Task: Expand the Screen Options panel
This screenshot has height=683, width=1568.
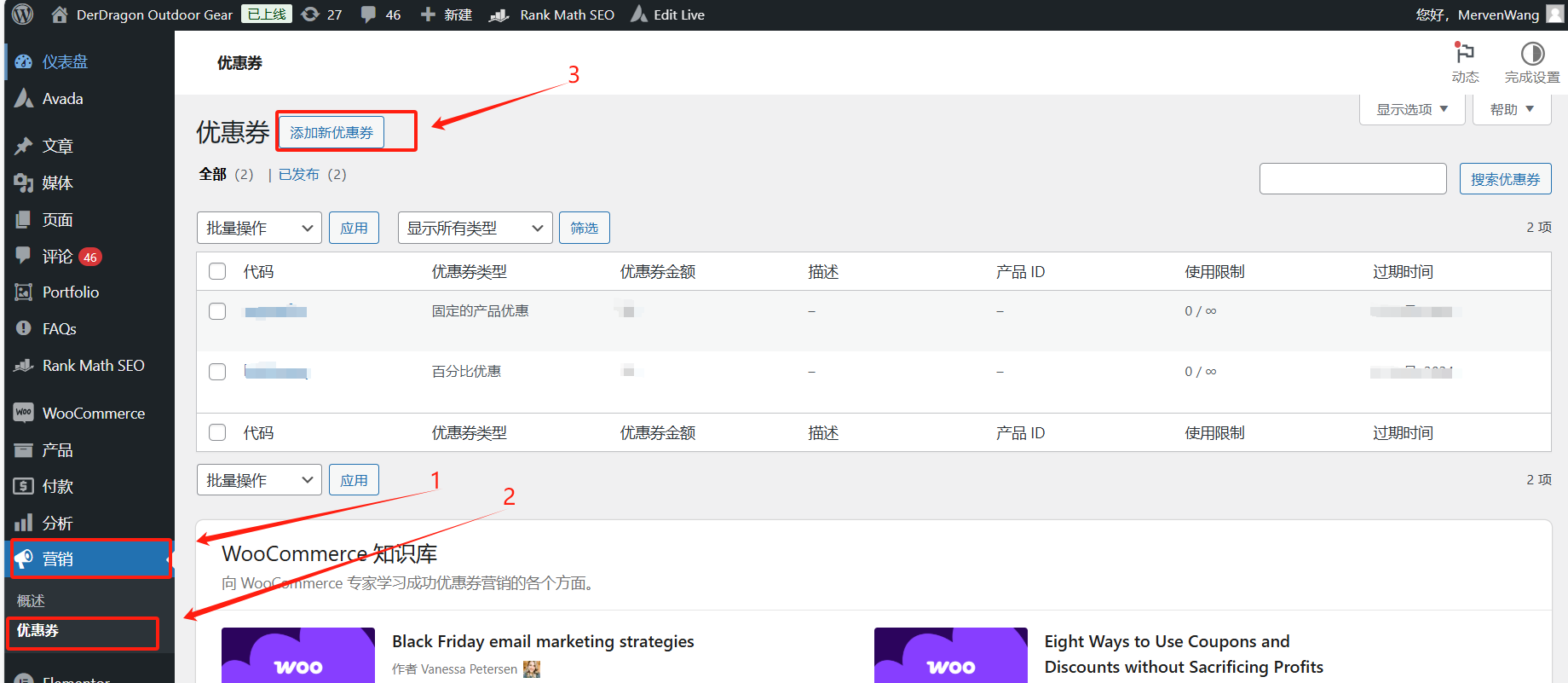Action: (1412, 109)
